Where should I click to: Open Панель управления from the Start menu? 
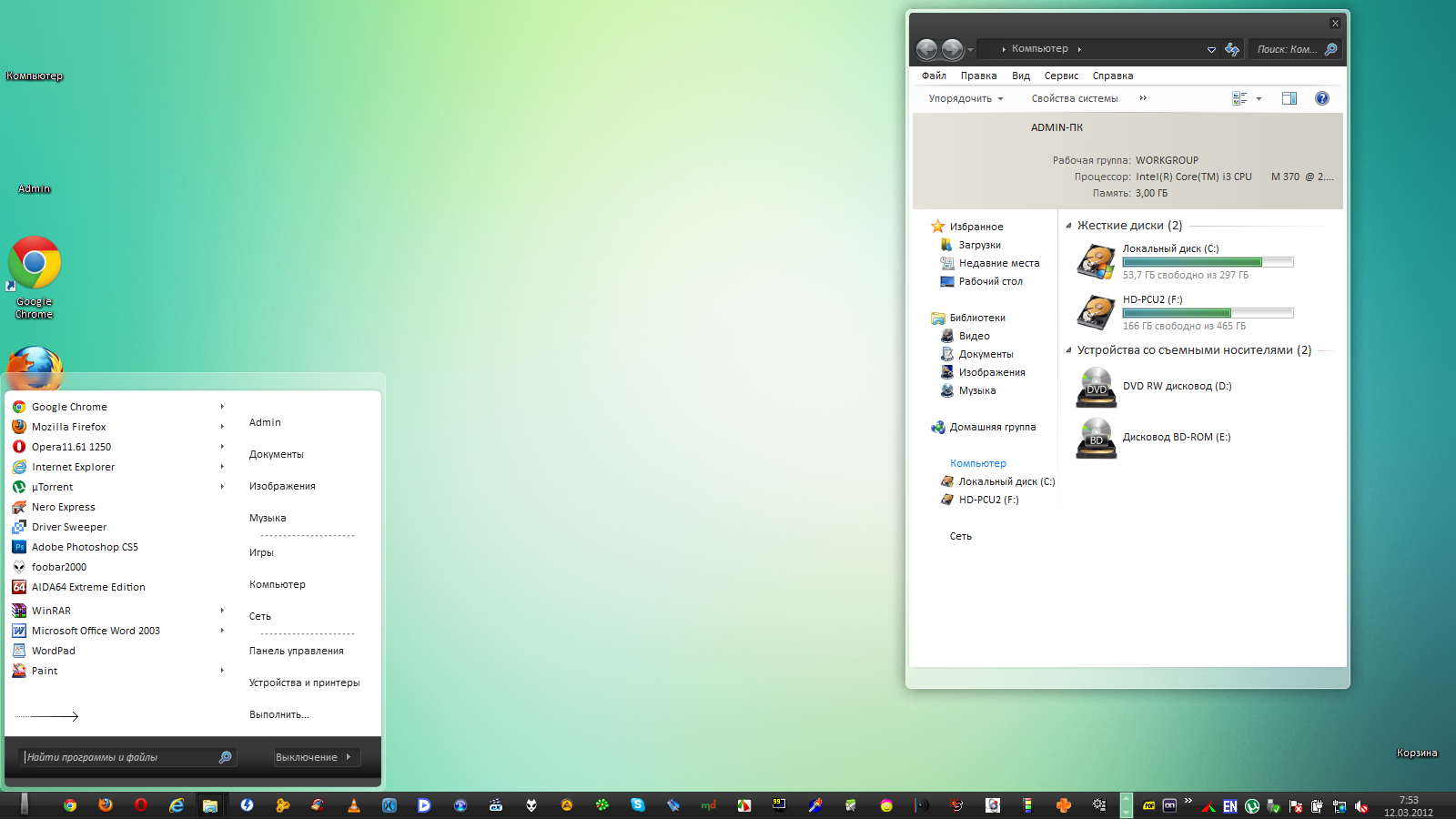(x=296, y=651)
